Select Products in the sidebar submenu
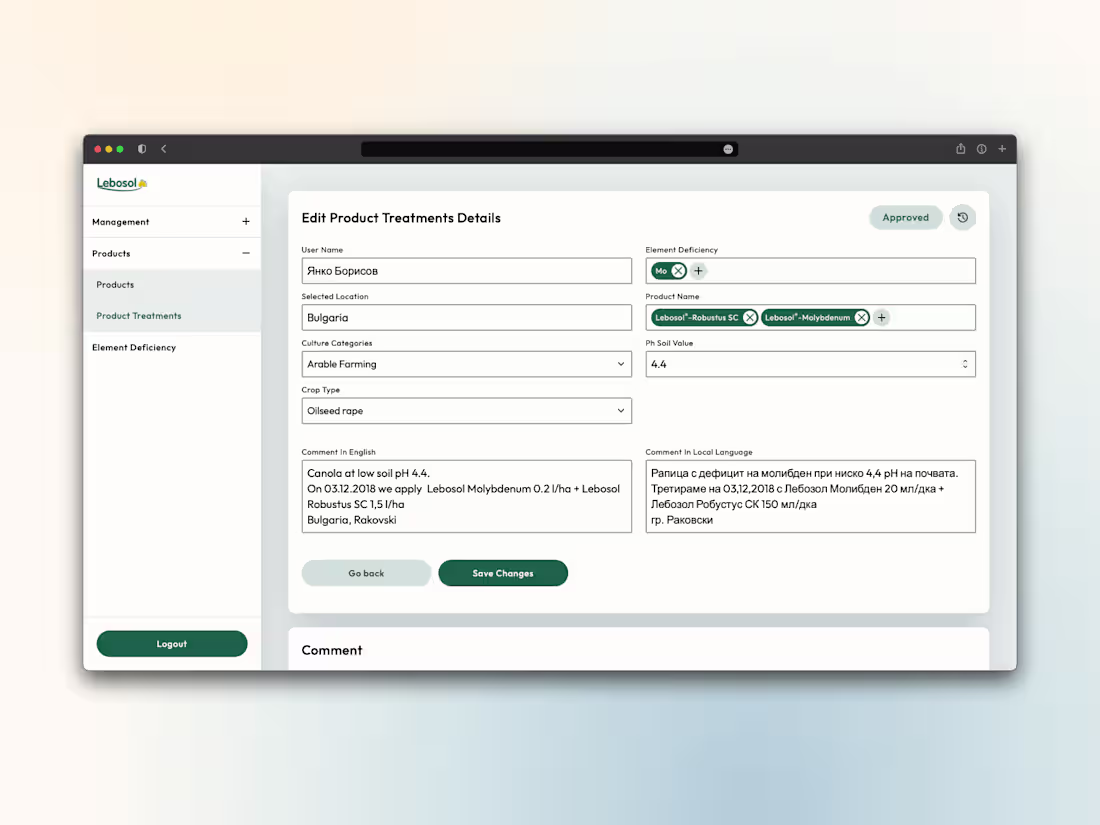Image resolution: width=1100 pixels, height=825 pixels. [114, 284]
